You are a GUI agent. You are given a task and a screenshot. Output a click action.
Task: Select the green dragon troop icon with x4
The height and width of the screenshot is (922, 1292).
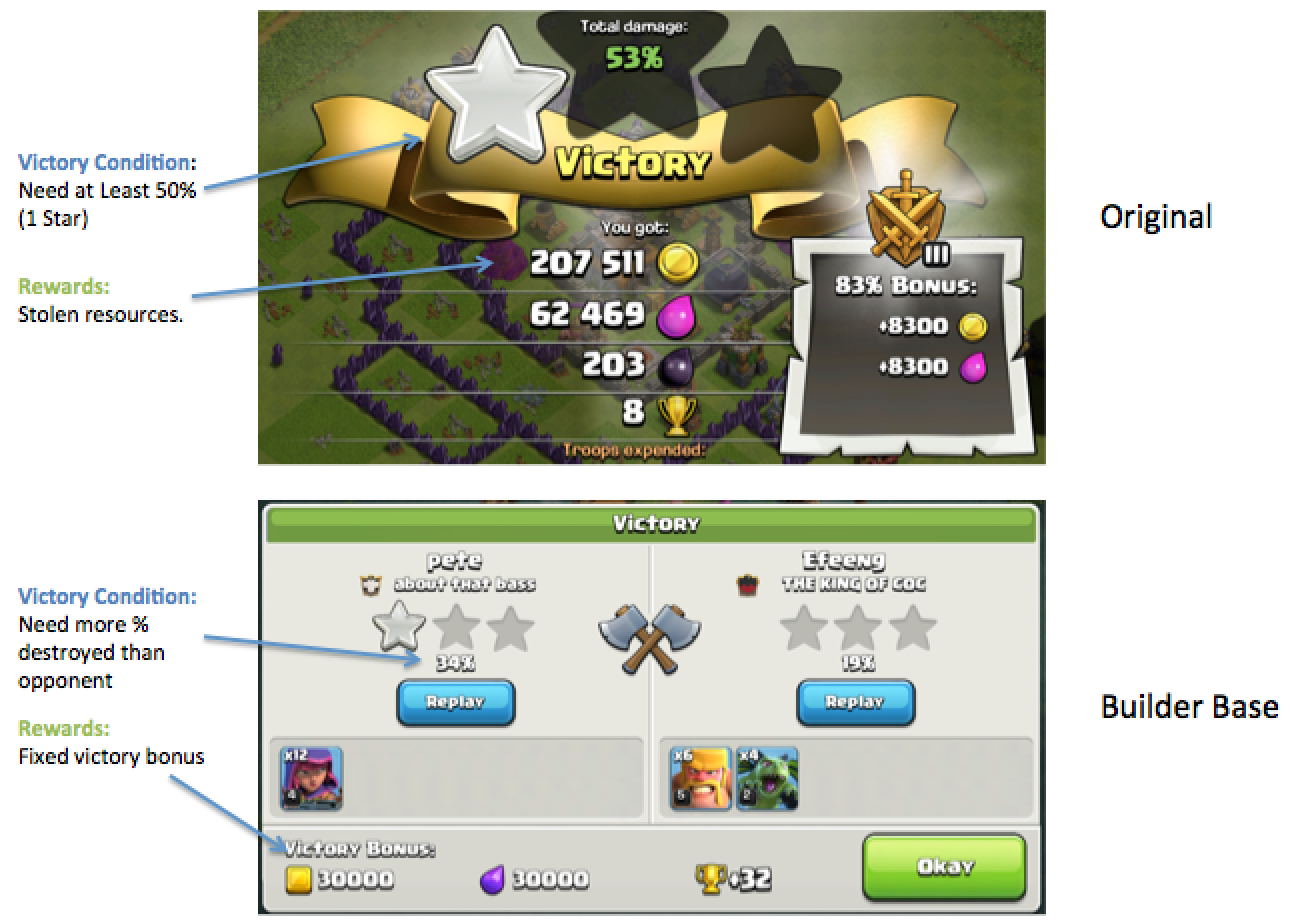[767, 777]
